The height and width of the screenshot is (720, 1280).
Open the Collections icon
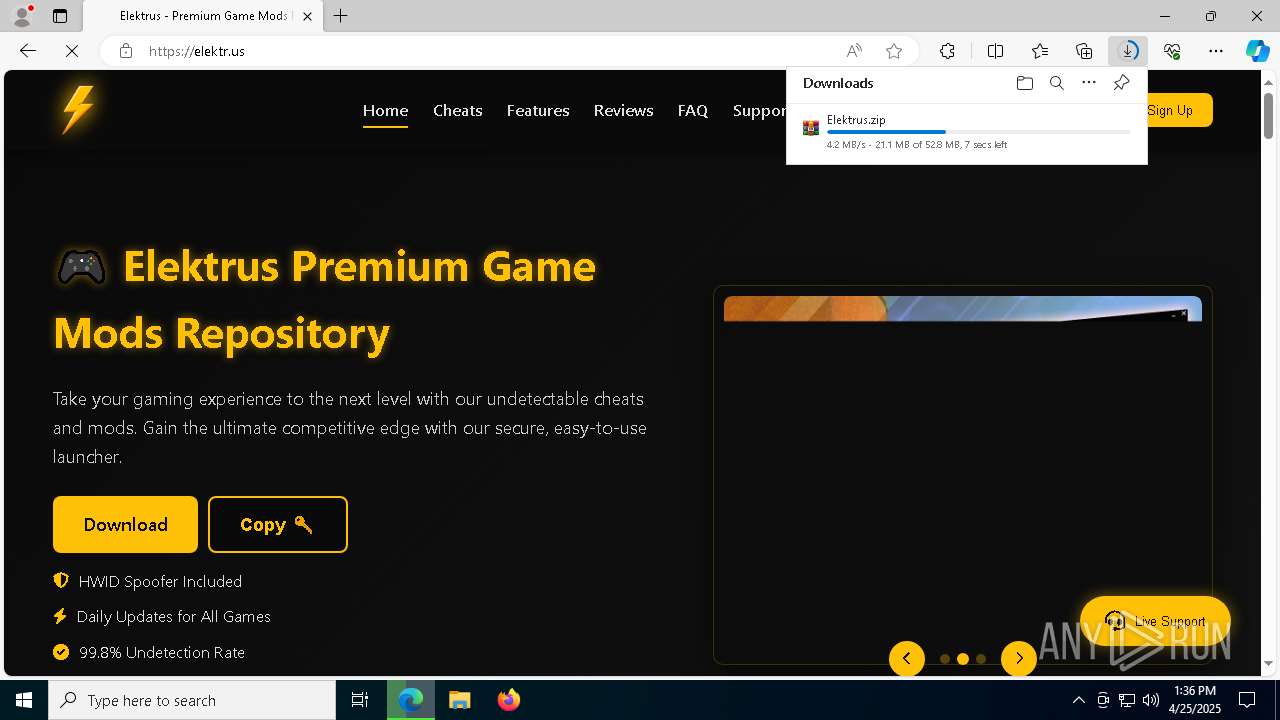(x=1084, y=51)
